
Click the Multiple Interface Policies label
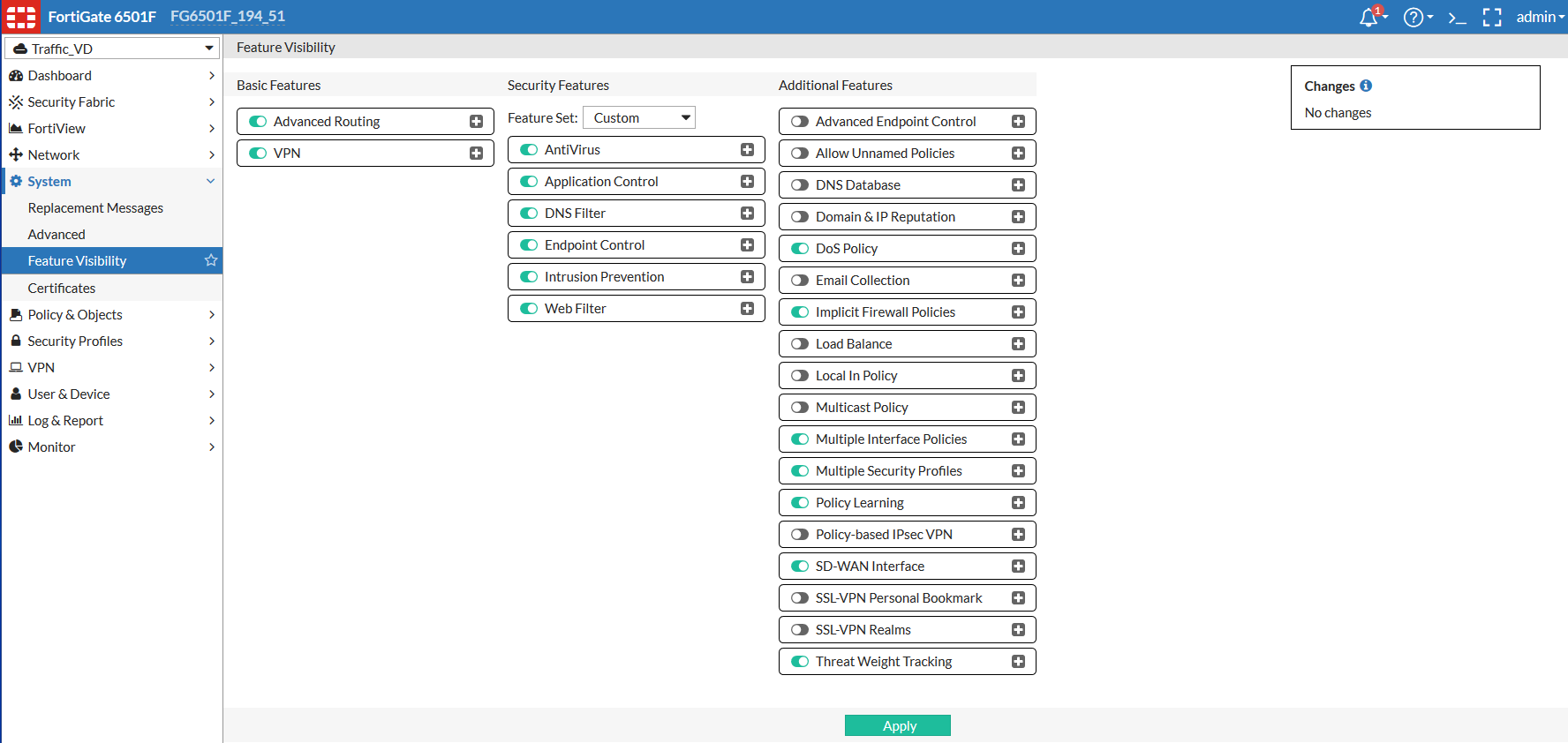[891, 439]
